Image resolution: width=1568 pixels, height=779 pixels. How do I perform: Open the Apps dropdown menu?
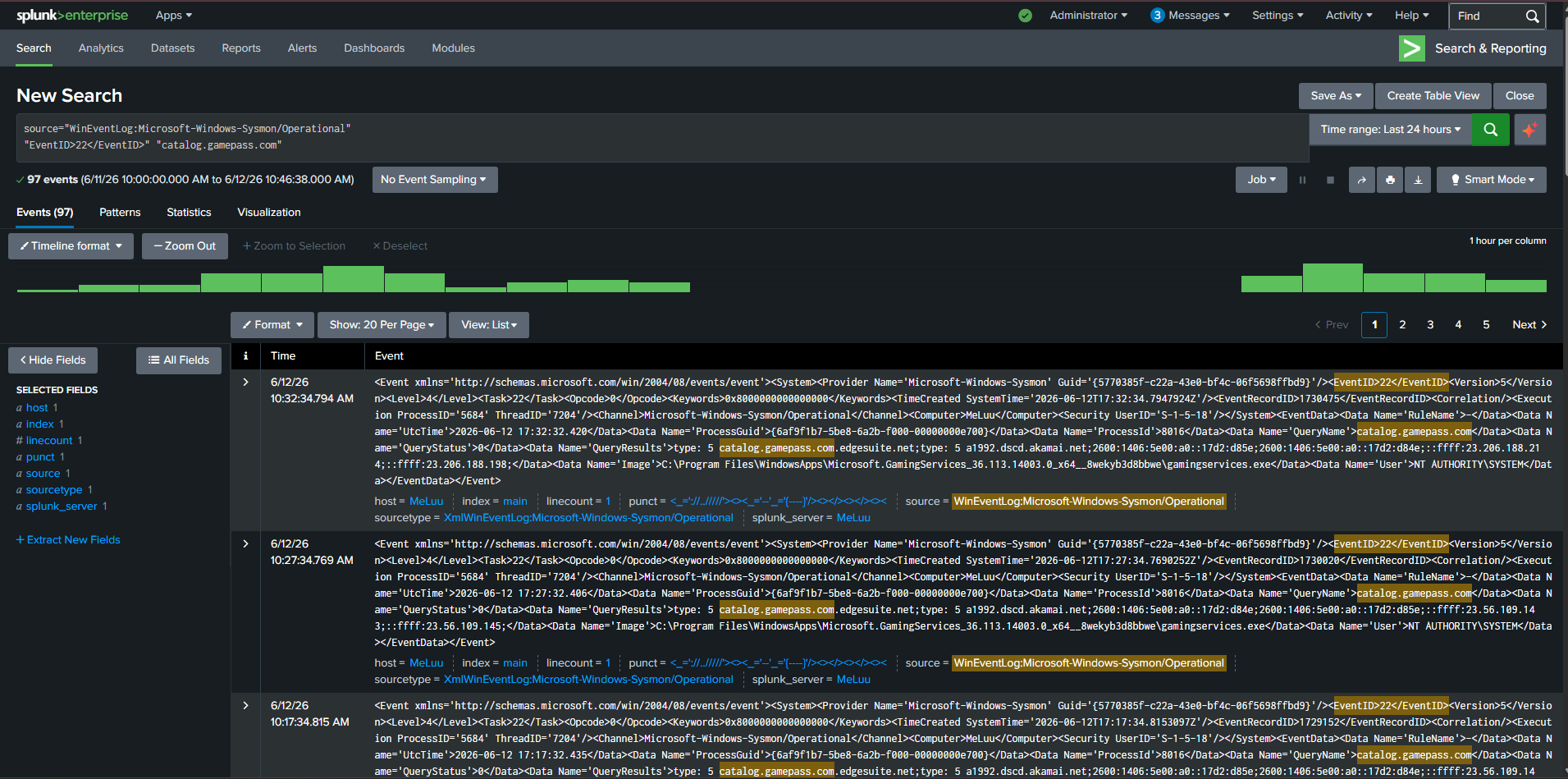click(174, 16)
